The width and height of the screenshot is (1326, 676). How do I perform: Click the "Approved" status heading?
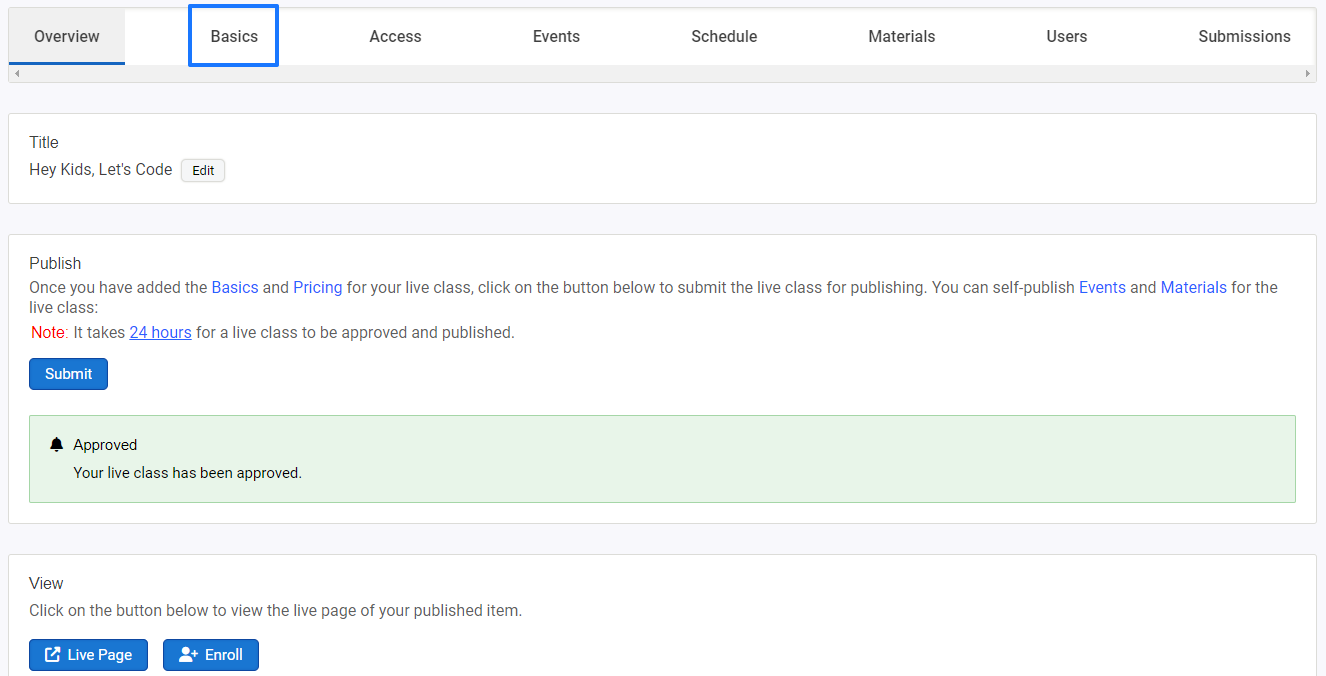[105, 445]
